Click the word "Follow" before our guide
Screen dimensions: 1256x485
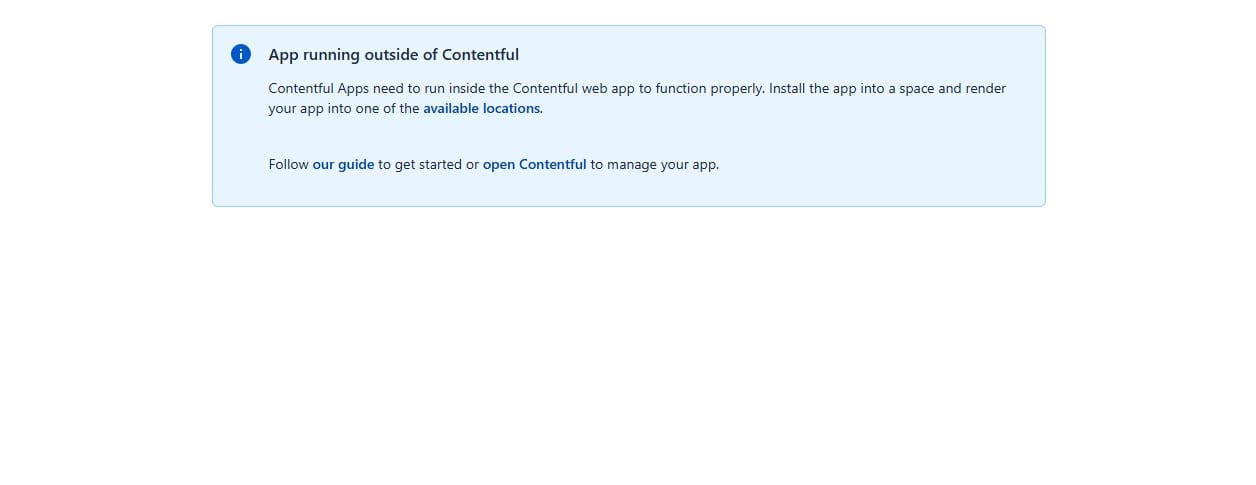click(x=289, y=164)
